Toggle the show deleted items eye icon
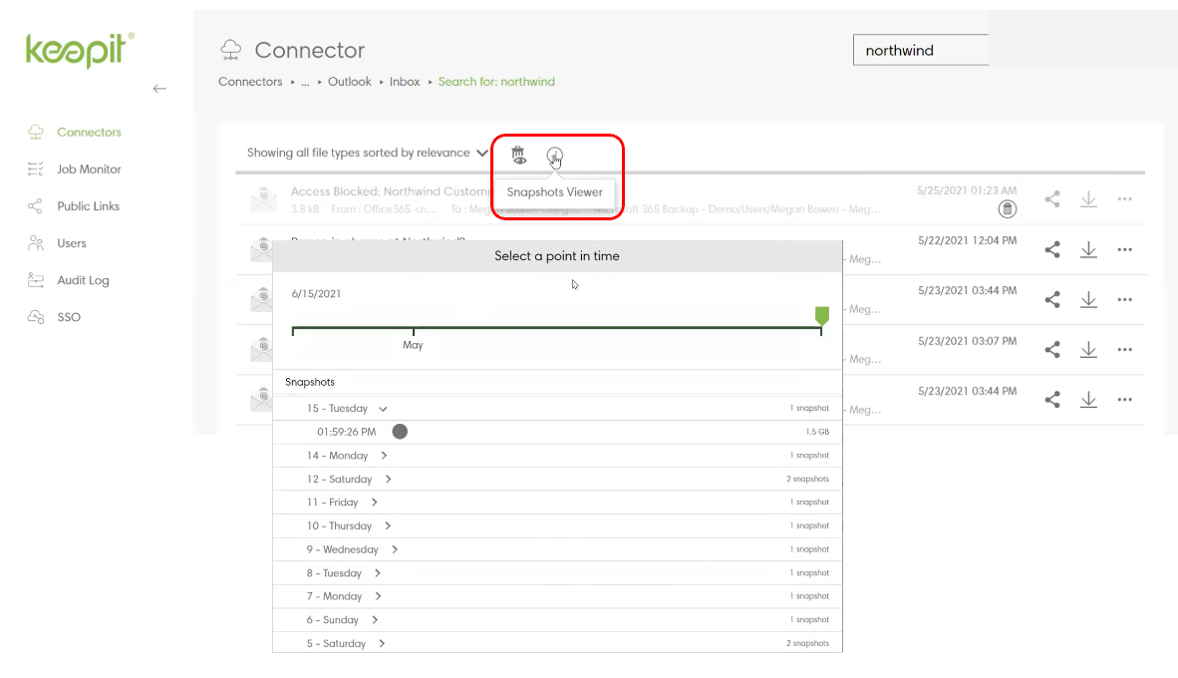This screenshot has height=678, width=1178. coord(518,155)
